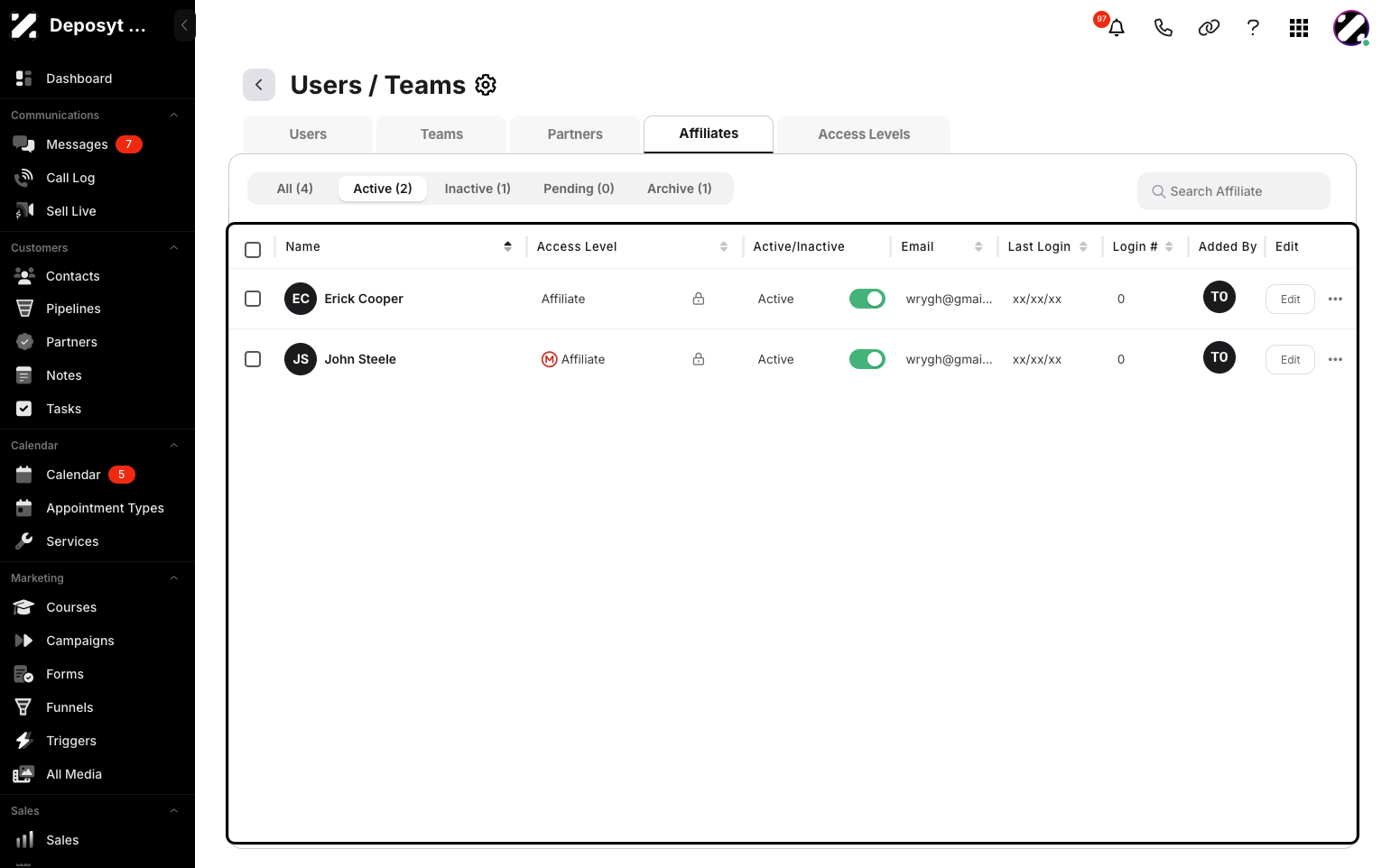Image resolution: width=1391 pixels, height=868 pixels.
Task: Collapse the sidebar panel
Action: [x=184, y=25]
